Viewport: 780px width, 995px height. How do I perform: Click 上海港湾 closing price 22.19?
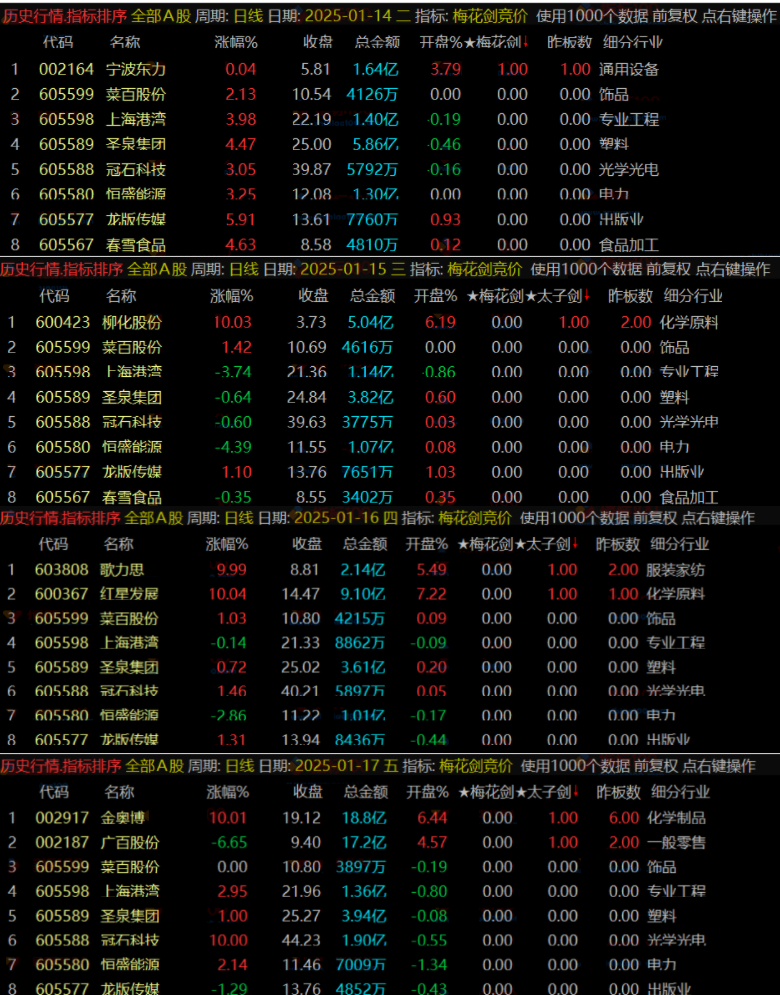[312, 119]
